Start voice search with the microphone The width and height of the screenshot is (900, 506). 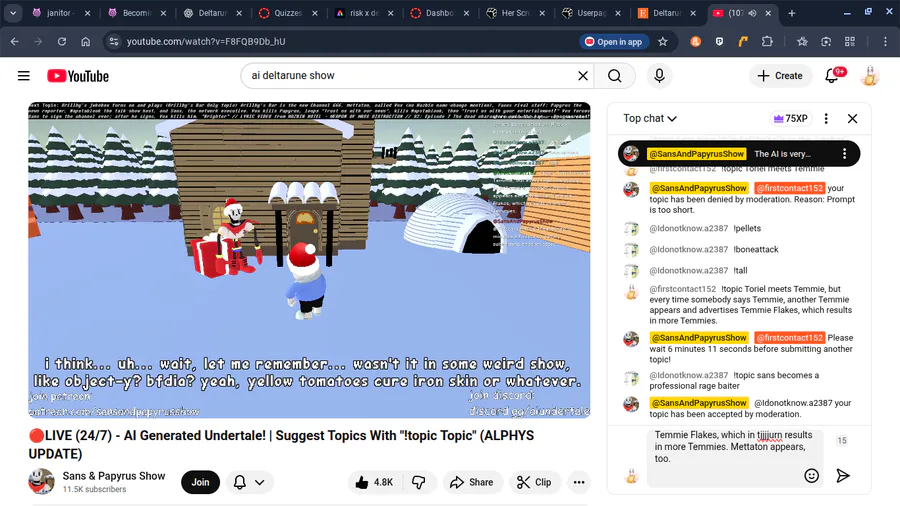659,76
